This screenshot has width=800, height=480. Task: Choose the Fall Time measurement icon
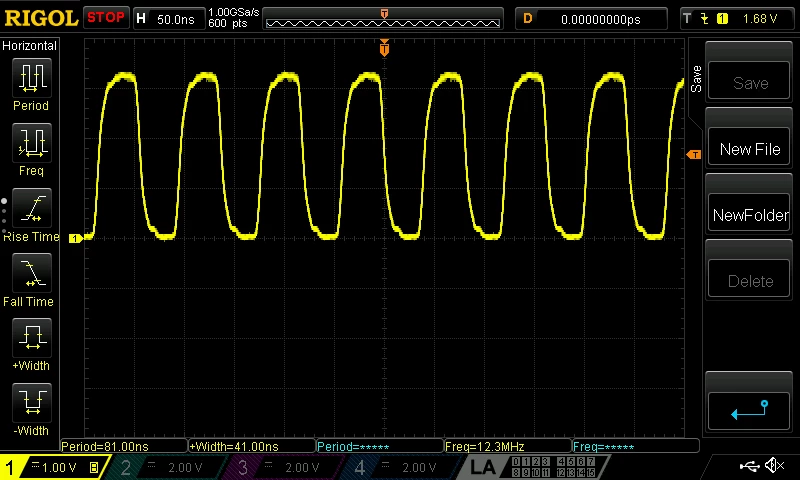click(32, 273)
